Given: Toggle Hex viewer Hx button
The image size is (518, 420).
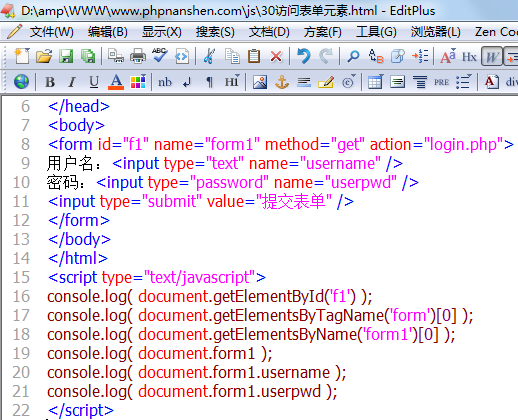Looking at the screenshot, I should coord(469,57).
